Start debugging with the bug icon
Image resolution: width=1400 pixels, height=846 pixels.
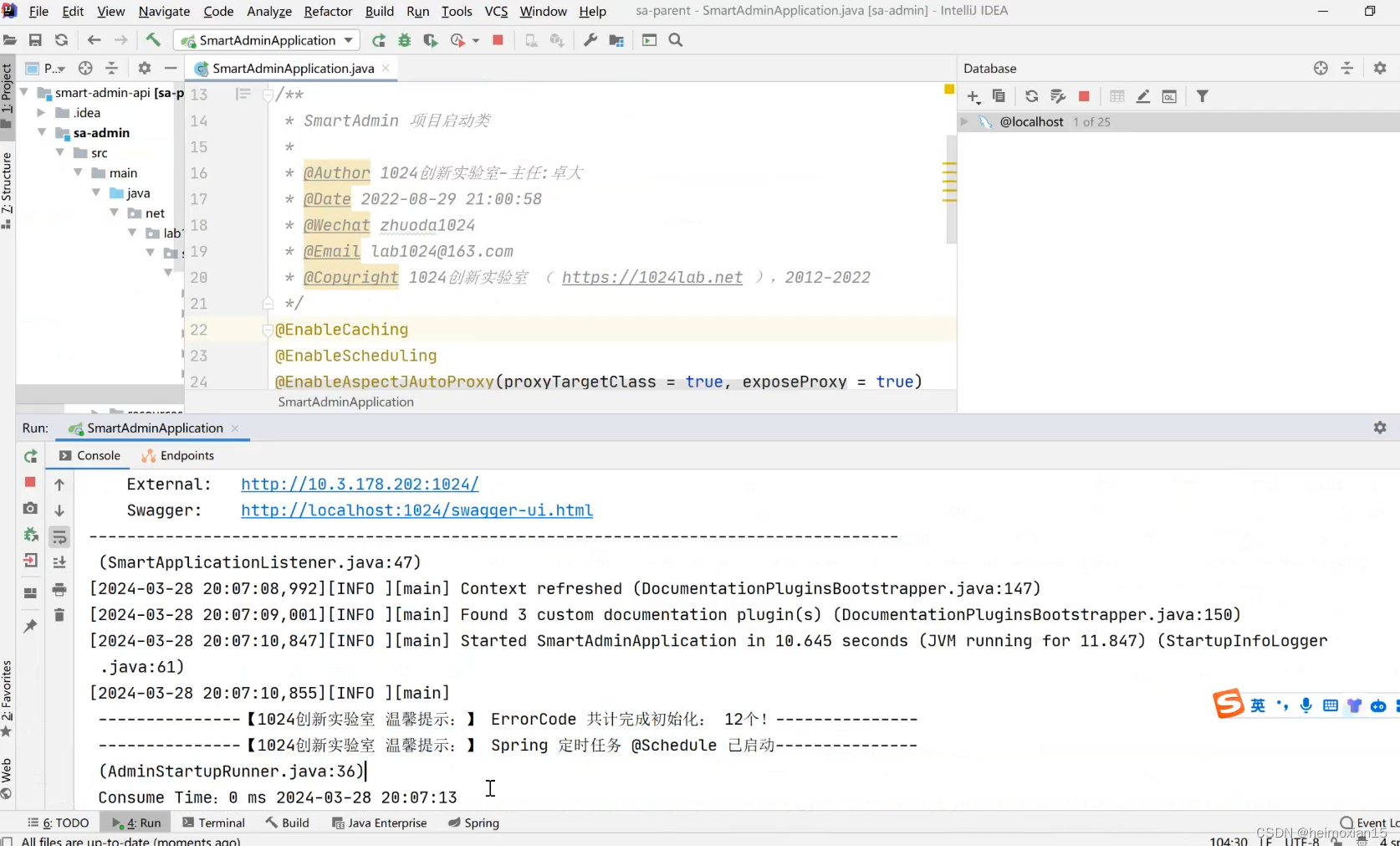405,40
